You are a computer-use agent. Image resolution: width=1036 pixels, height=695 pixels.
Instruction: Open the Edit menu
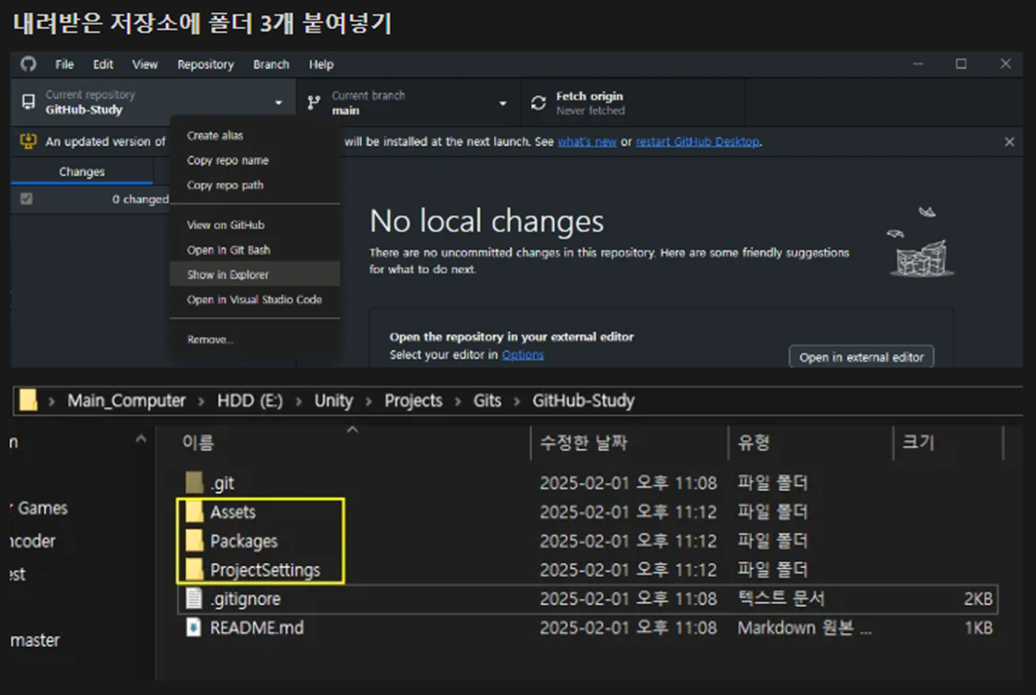point(102,64)
